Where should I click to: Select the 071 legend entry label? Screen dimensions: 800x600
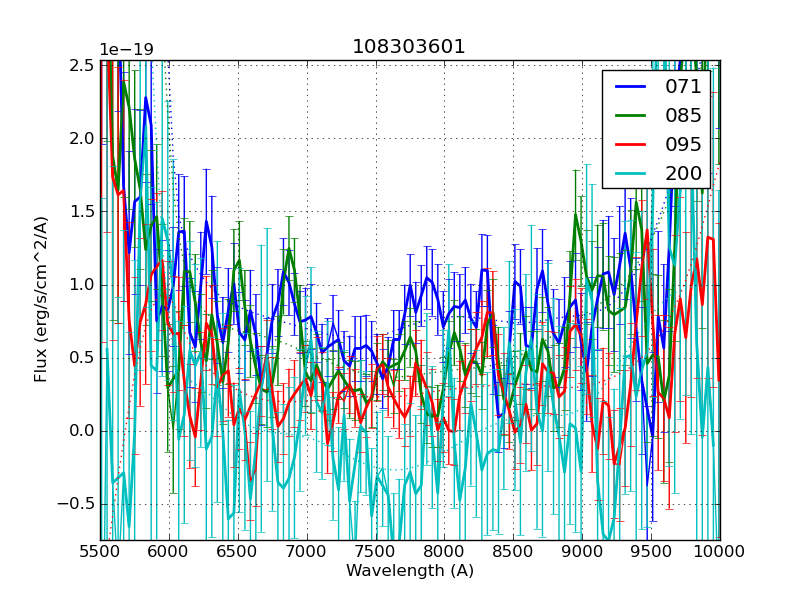point(683,86)
